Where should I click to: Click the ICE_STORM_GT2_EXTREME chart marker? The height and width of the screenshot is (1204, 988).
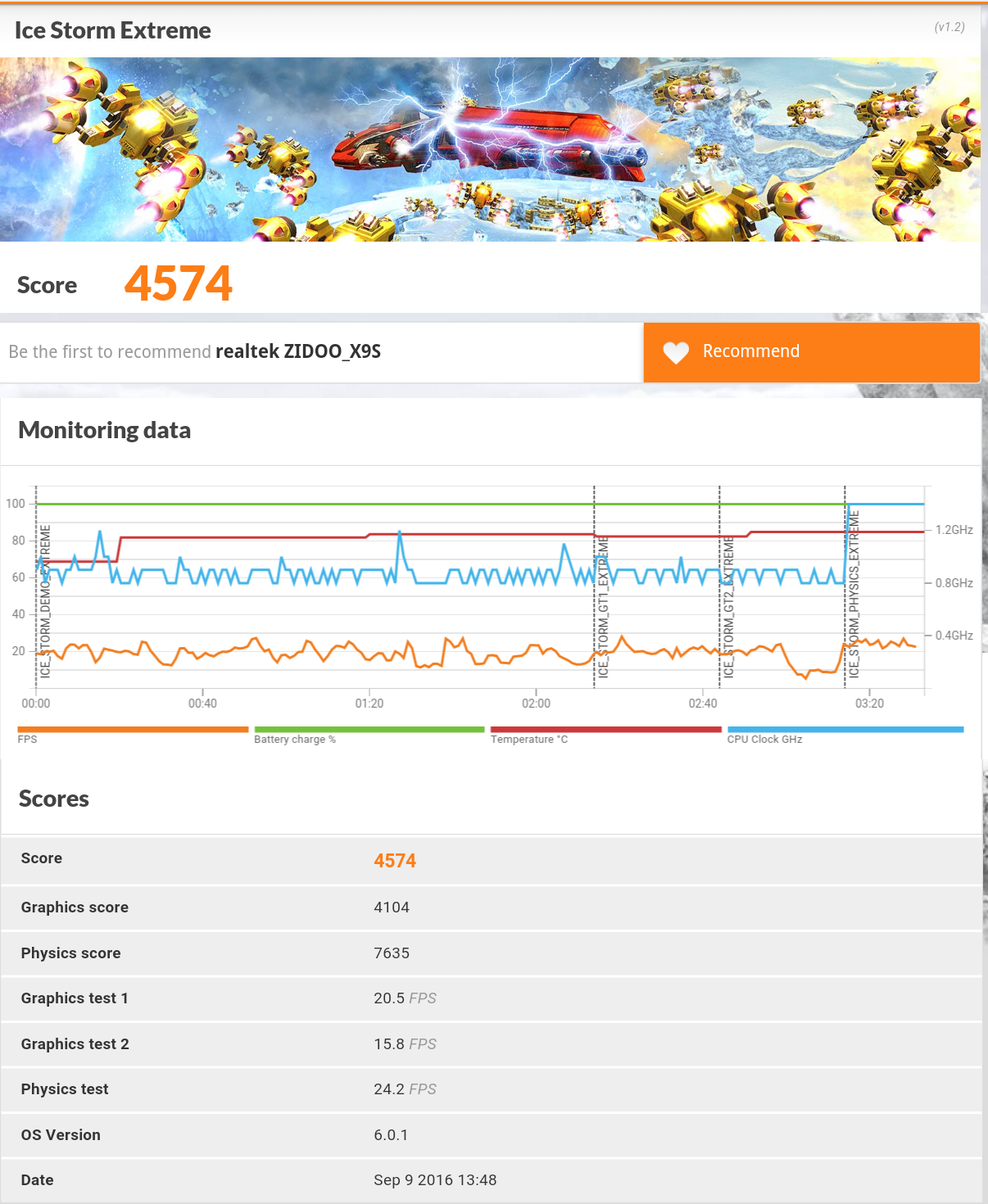point(728,606)
